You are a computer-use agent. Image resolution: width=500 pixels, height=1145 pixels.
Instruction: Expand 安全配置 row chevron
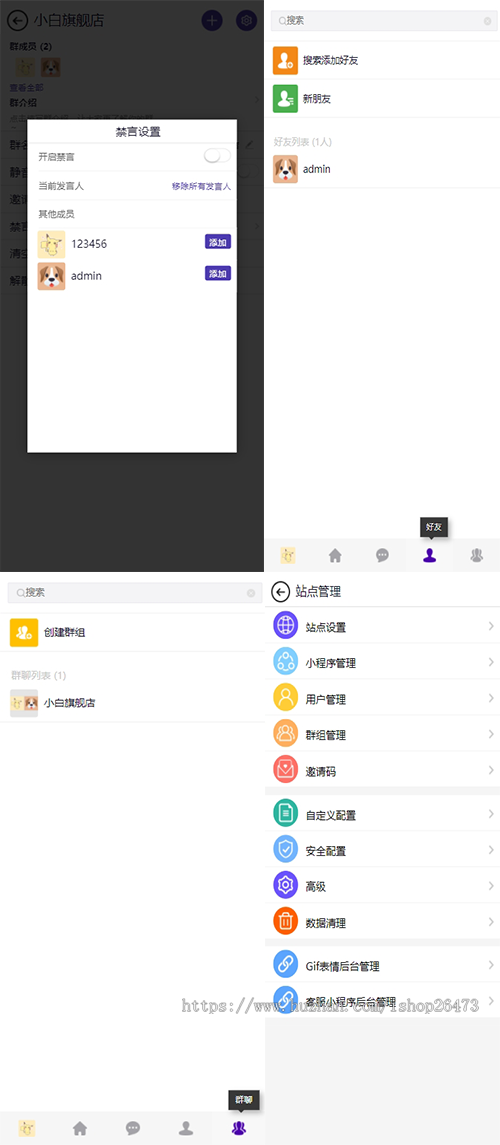[x=491, y=849]
